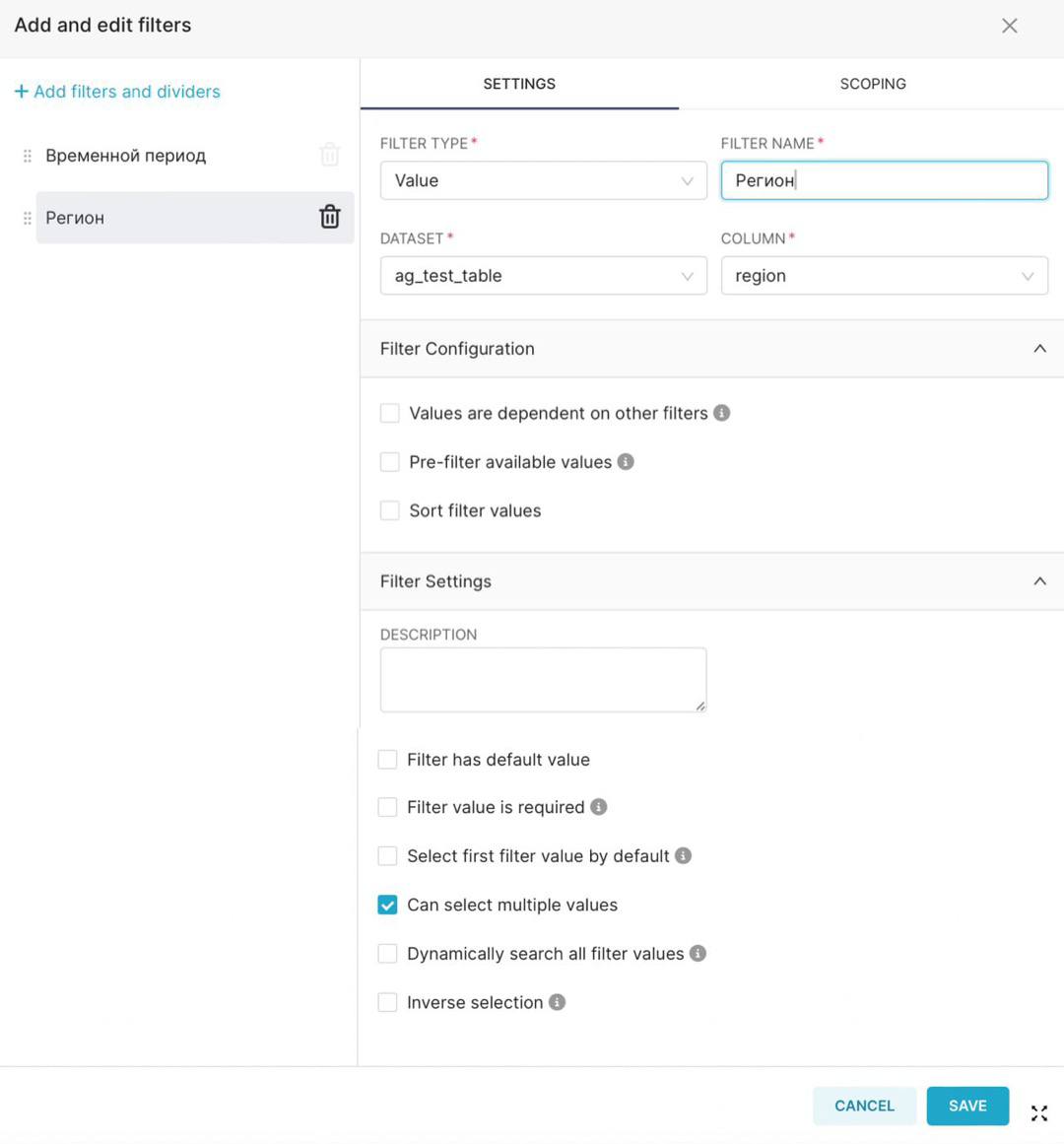Image resolution: width=1064 pixels, height=1144 pixels.
Task: Click info icon next to Pre-filter available values
Action: (626, 461)
